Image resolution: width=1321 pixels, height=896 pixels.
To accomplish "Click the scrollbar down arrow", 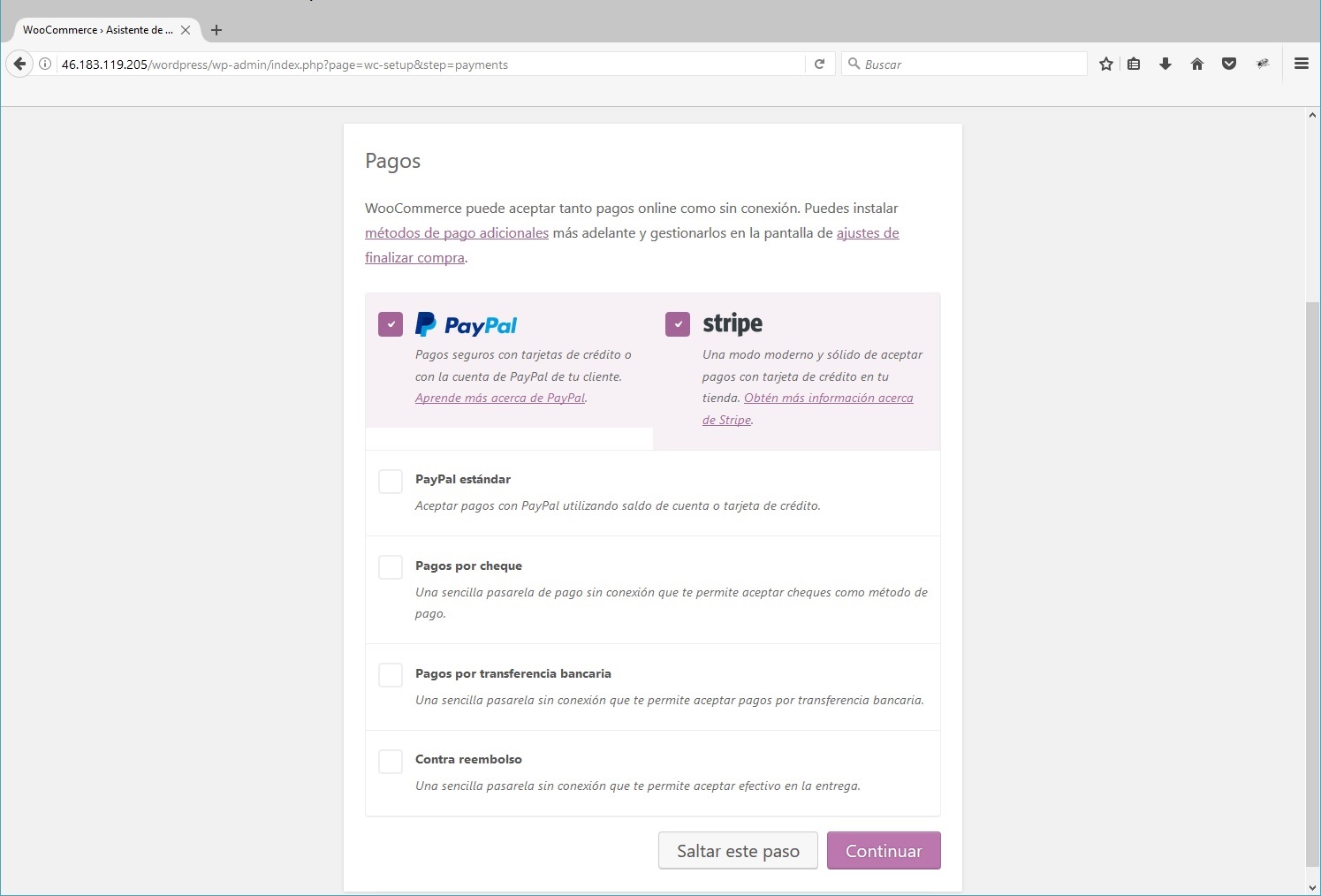I will 1312,887.
